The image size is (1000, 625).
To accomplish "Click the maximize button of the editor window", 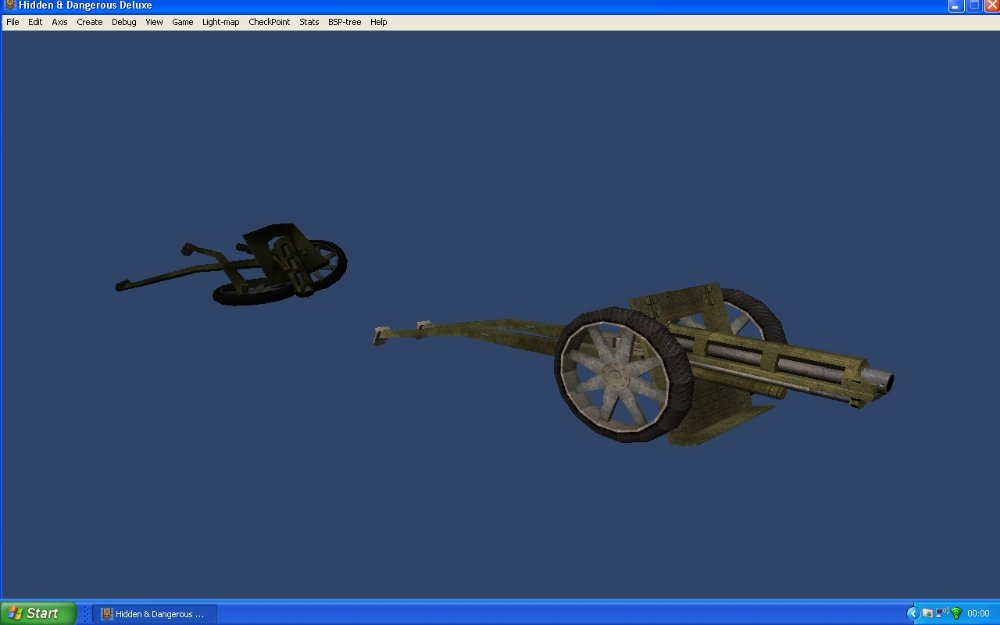I will point(974,6).
